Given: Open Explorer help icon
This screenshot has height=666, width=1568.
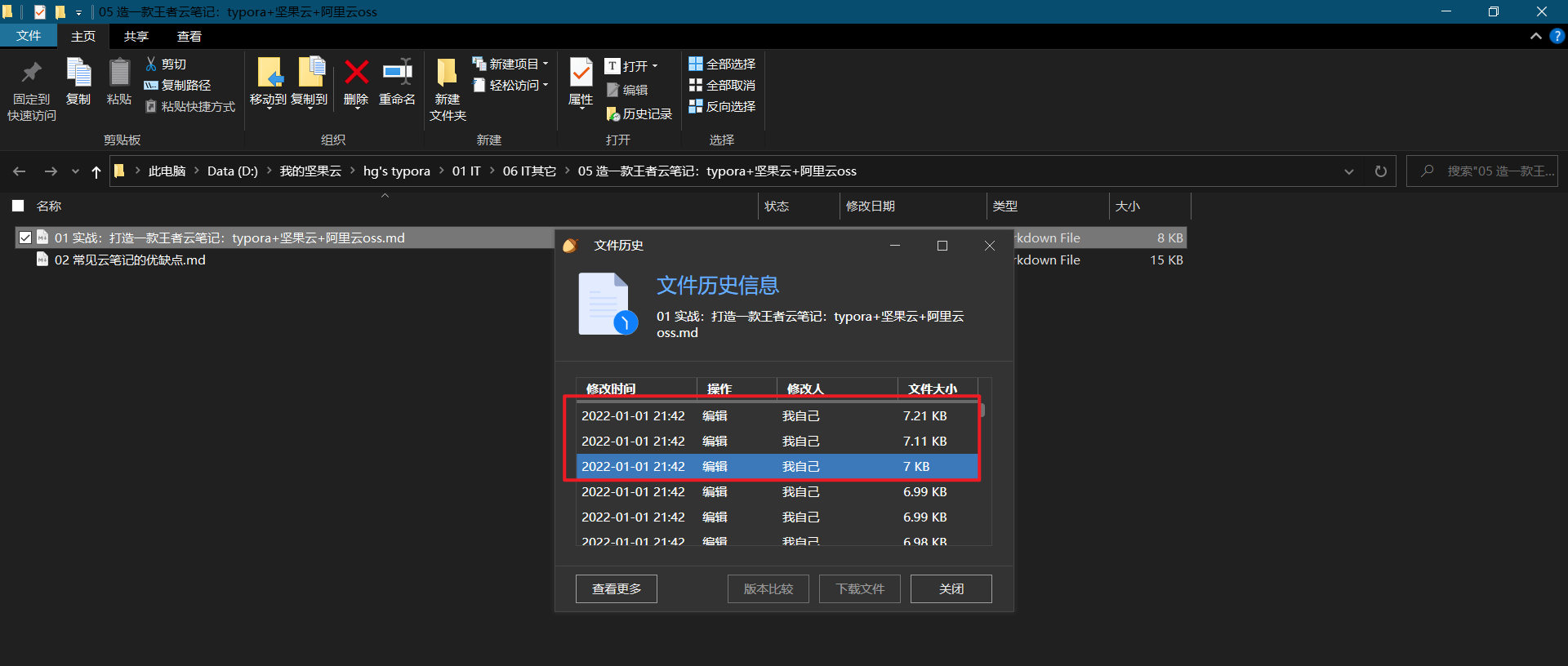Looking at the screenshot, I should 1557,36.
